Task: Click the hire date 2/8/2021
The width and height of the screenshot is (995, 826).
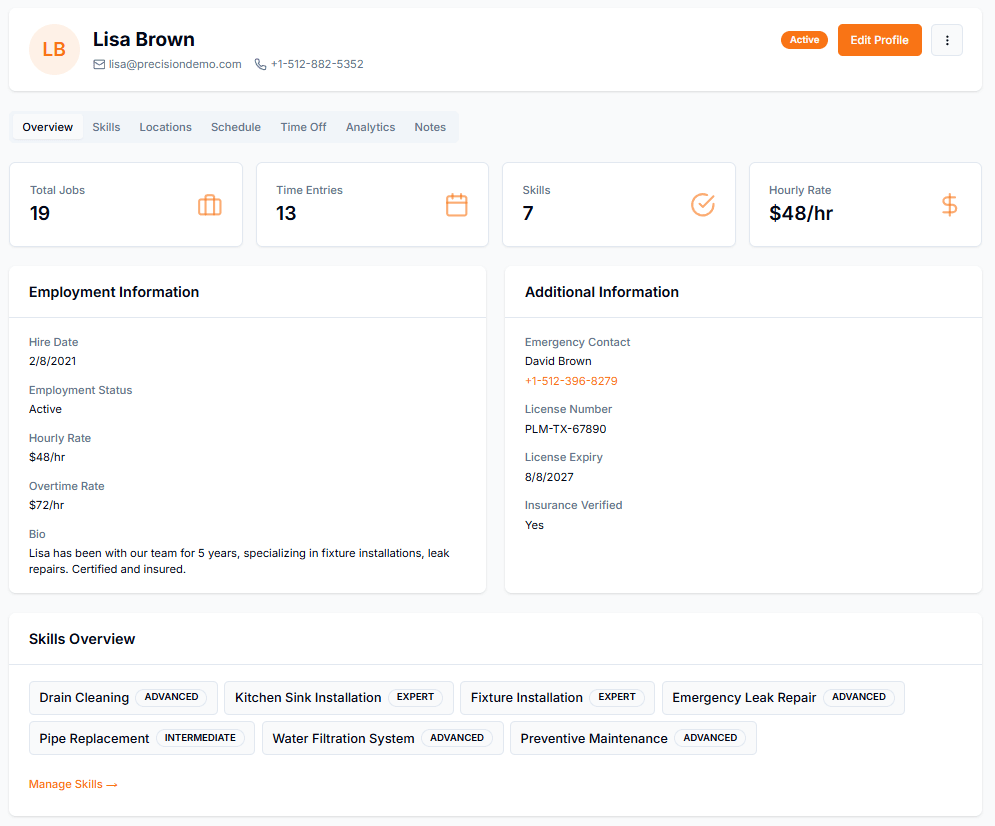Action: pyautogui.click(x=53, y=361)
